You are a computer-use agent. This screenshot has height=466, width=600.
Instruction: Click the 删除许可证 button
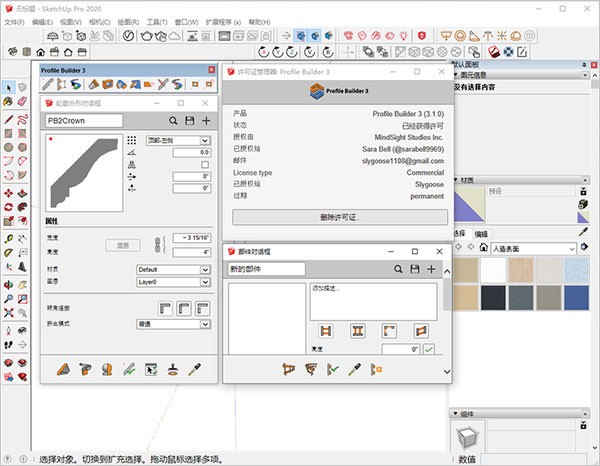[x=337, y=217]
